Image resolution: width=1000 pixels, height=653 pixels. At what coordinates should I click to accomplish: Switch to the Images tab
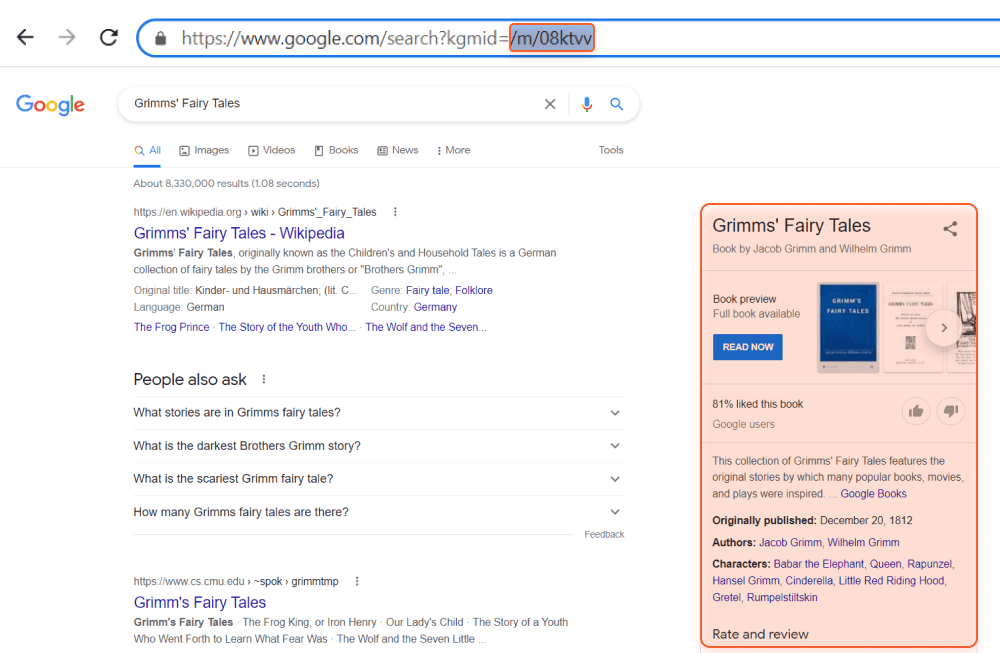(204, 150)
